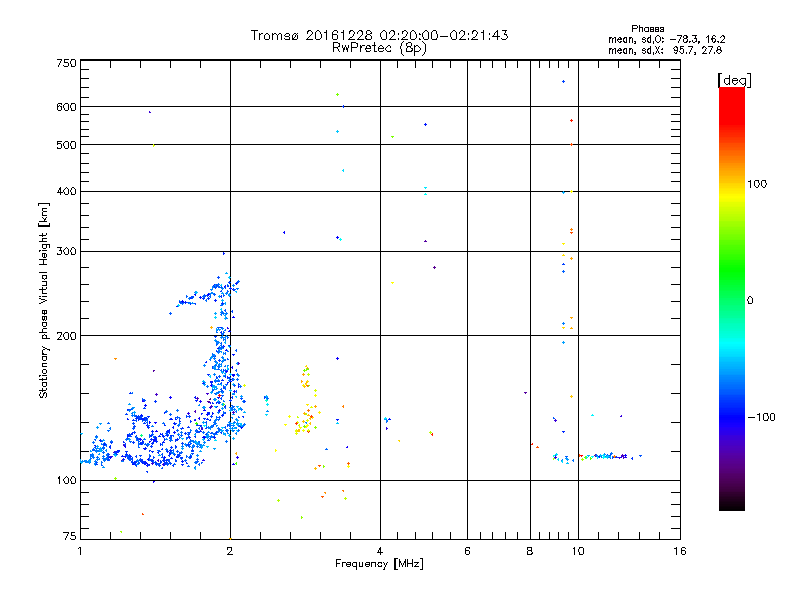Click the 'Frequency [MHz]' axis label
Viewport: 800px width, 600px height.
point(379,564)
